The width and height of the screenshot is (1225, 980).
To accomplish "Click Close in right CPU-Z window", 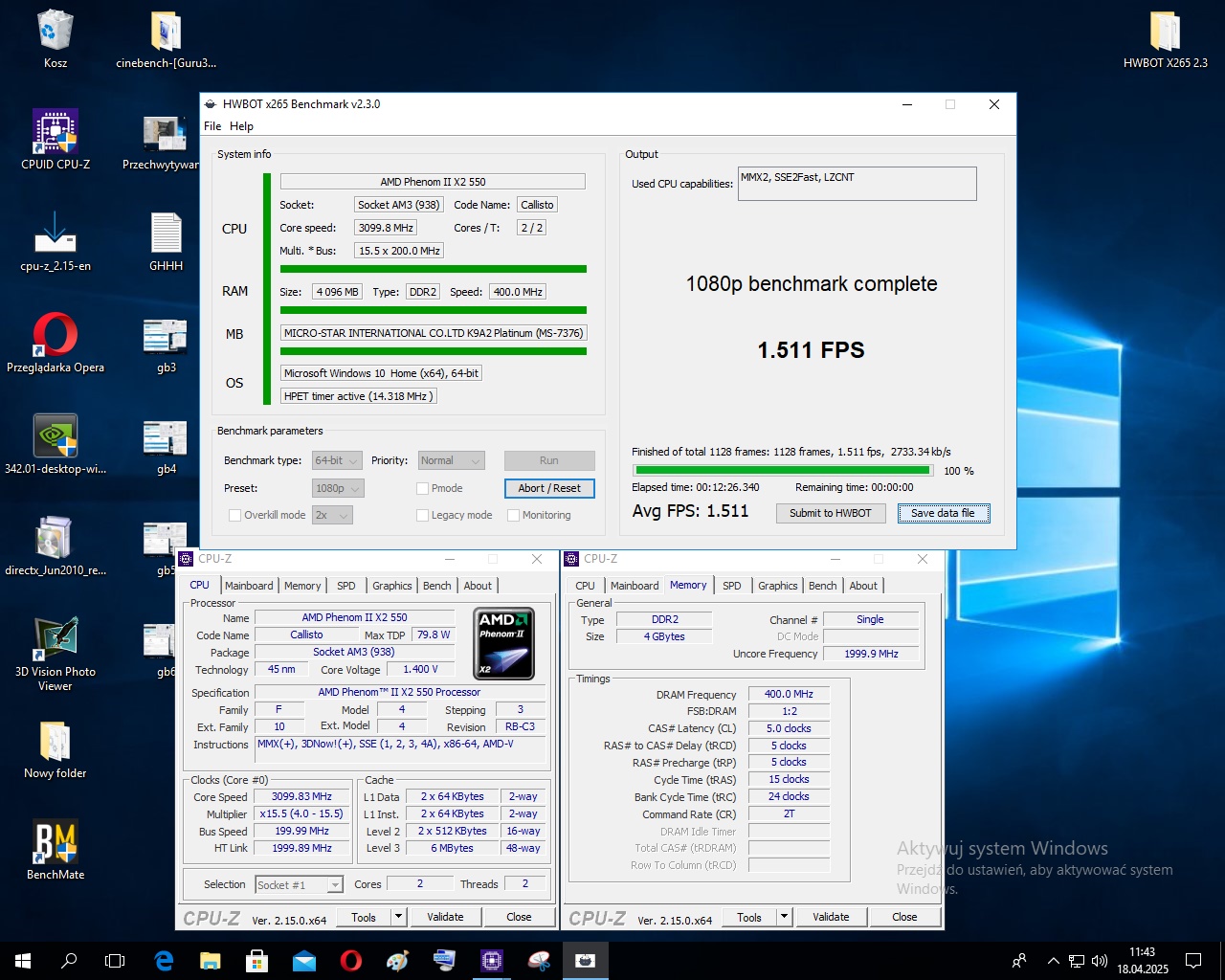I will click(x=904, y=917).
